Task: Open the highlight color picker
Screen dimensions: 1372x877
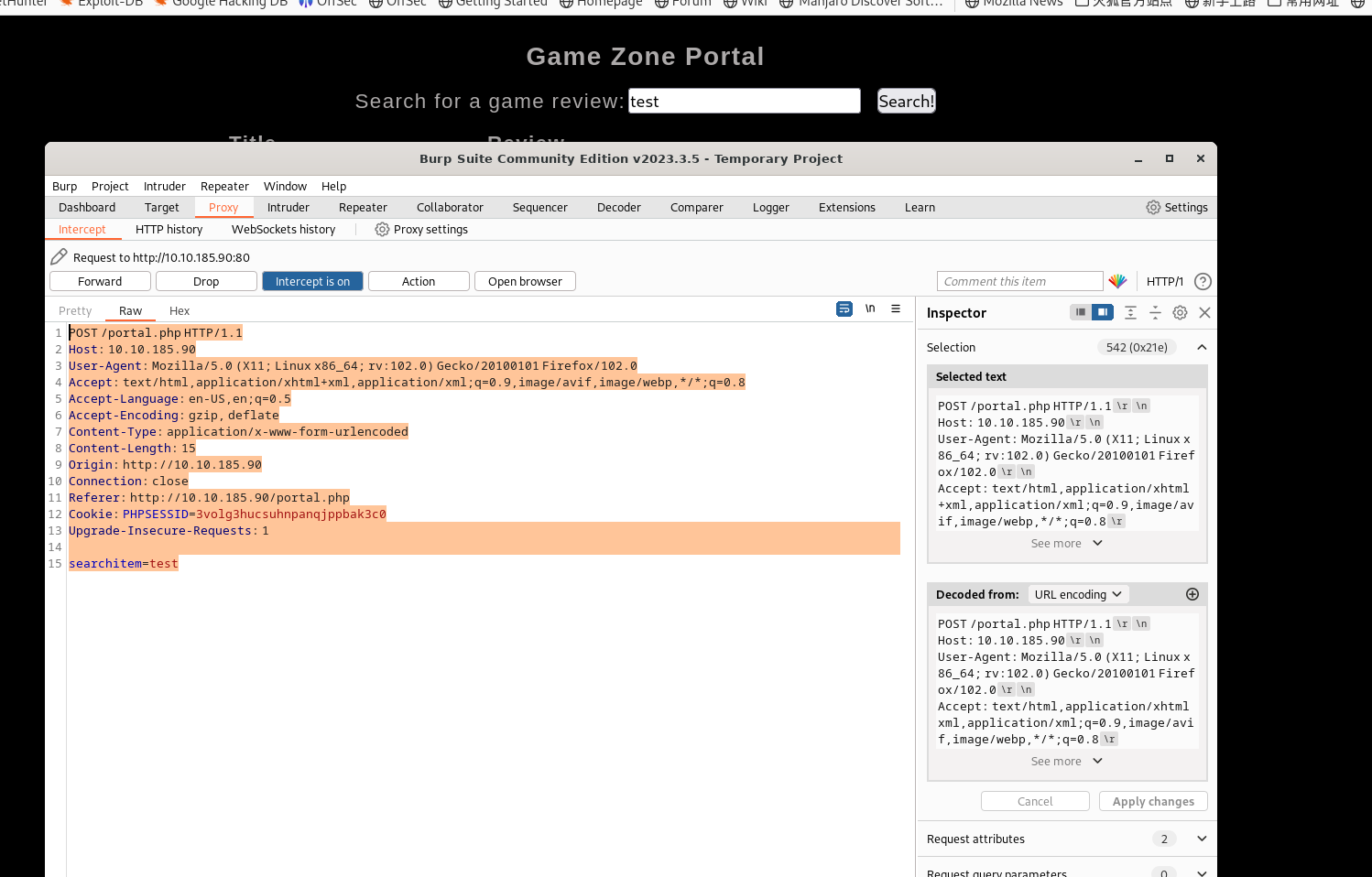Action: pos(1117,282)
